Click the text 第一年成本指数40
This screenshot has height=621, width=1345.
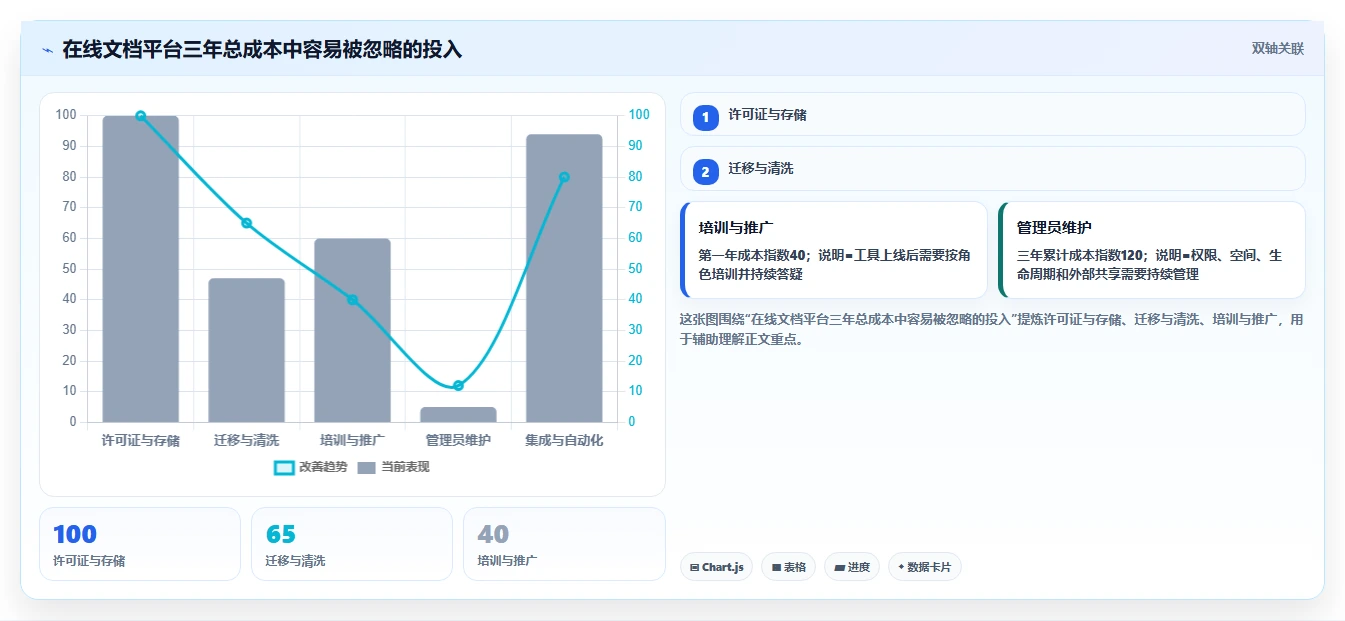point(752,255)
